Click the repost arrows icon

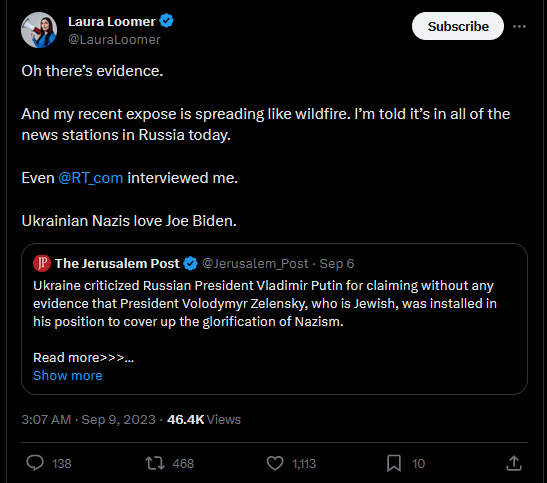tap(155, 463)
